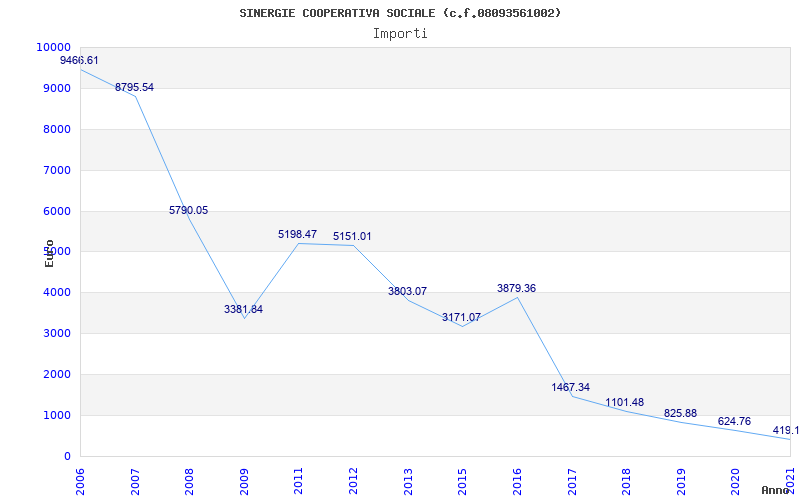Click the Importi subtitle
This screenshot has width=800, height=500.
[x=400, y=33]
